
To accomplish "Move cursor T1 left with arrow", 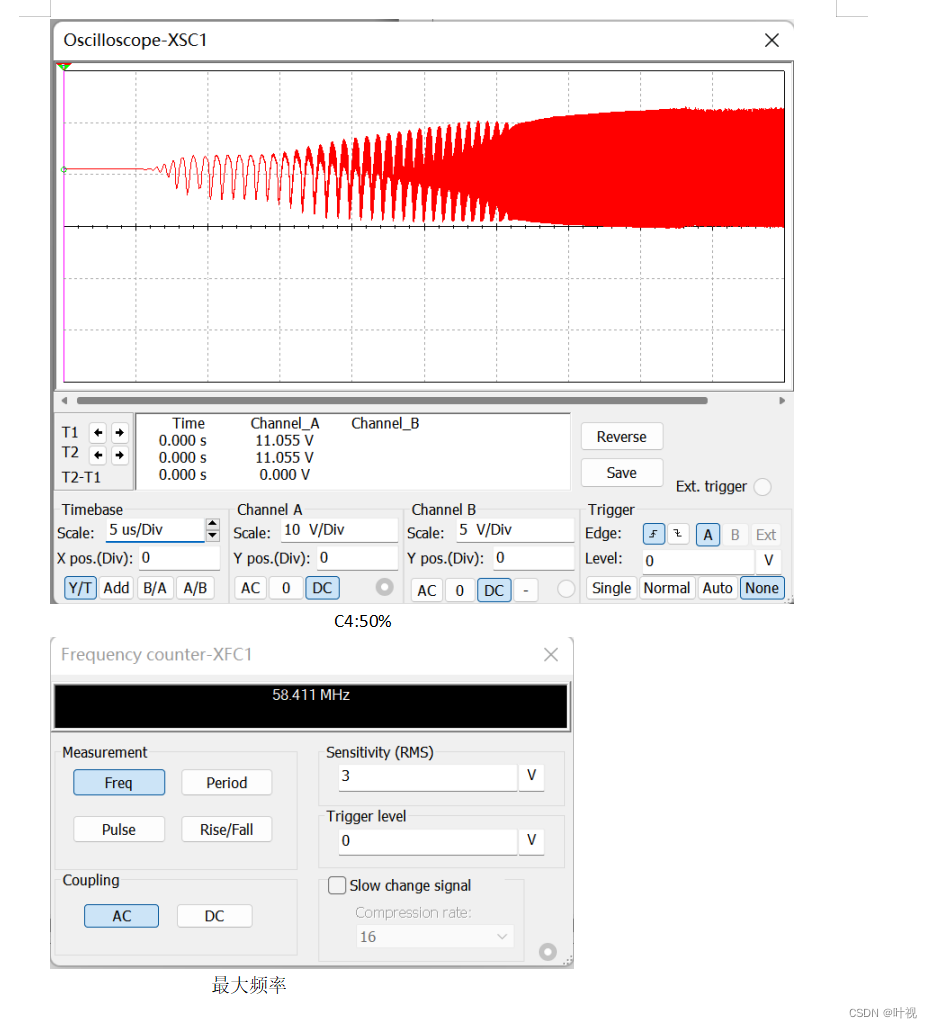I will (x=98, y=433).
